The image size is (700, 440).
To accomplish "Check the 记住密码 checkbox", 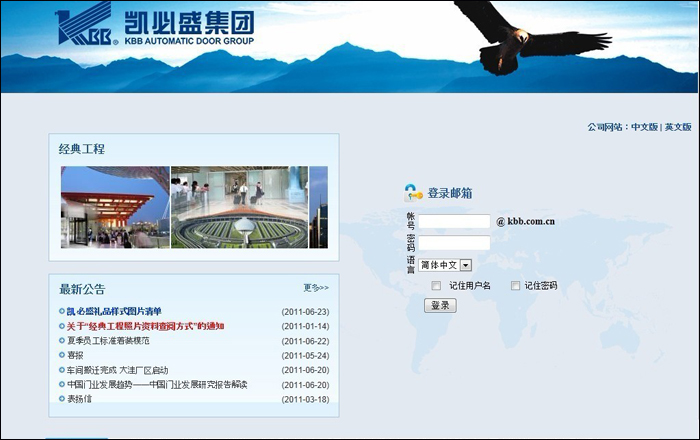I will [x=515, y=286].
